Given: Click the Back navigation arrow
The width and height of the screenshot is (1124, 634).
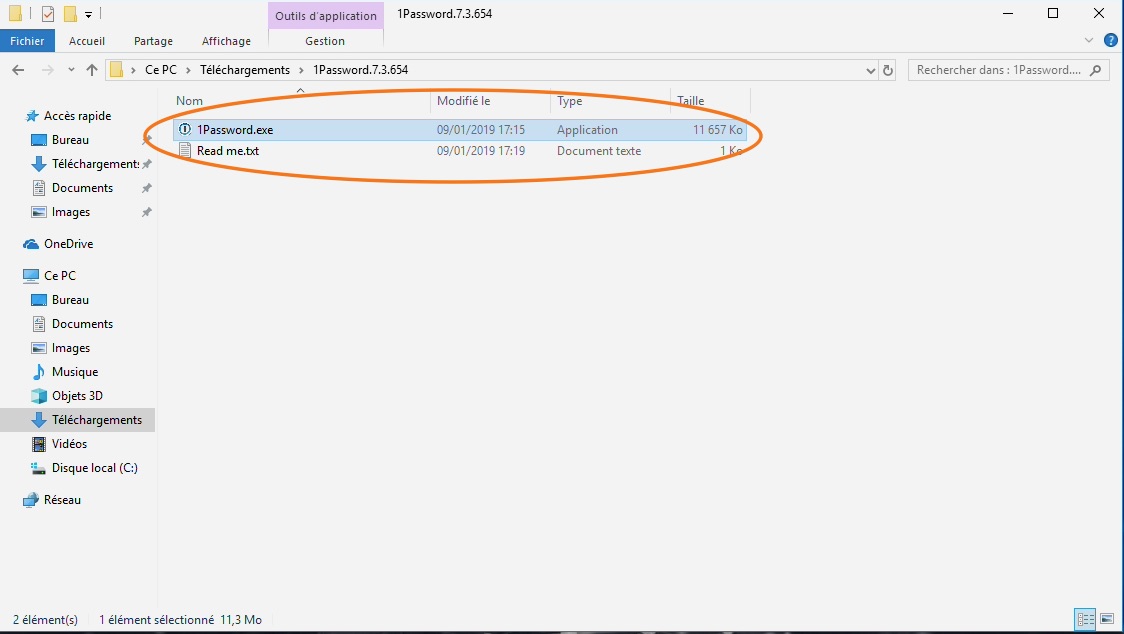Looking at the screenshot, I should [18, 70].
